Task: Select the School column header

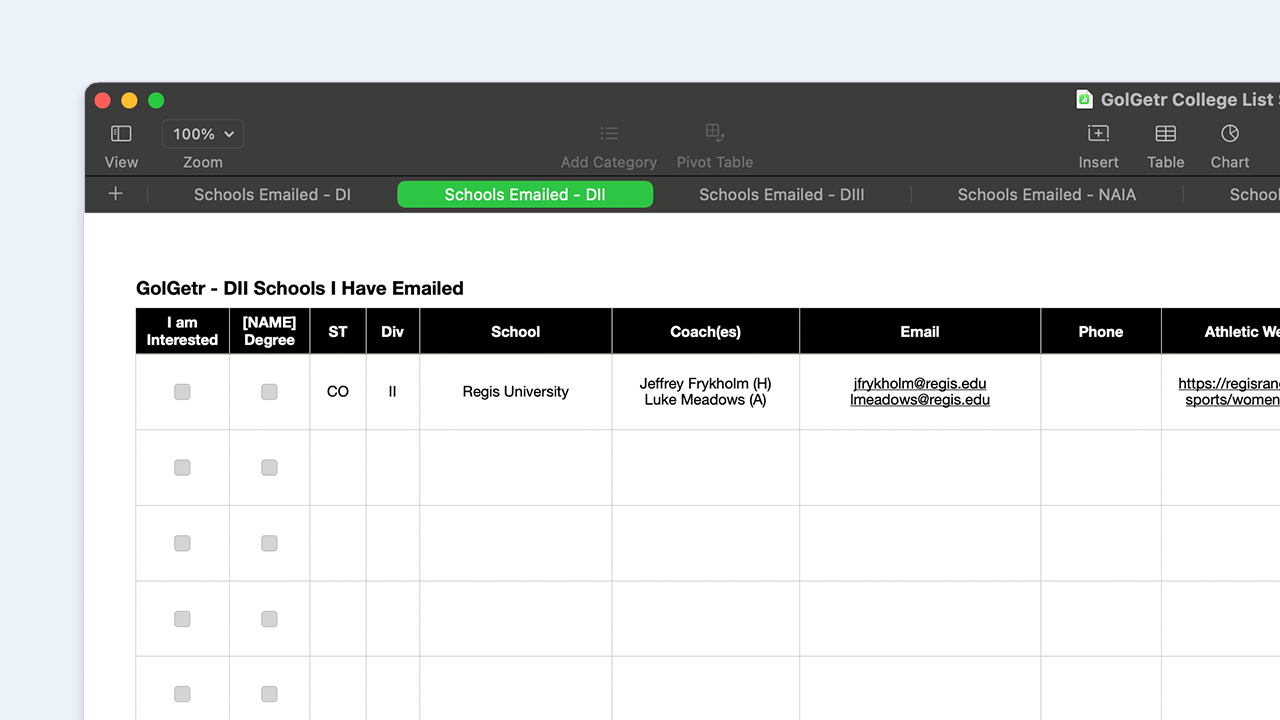Action: click(516, 331)
